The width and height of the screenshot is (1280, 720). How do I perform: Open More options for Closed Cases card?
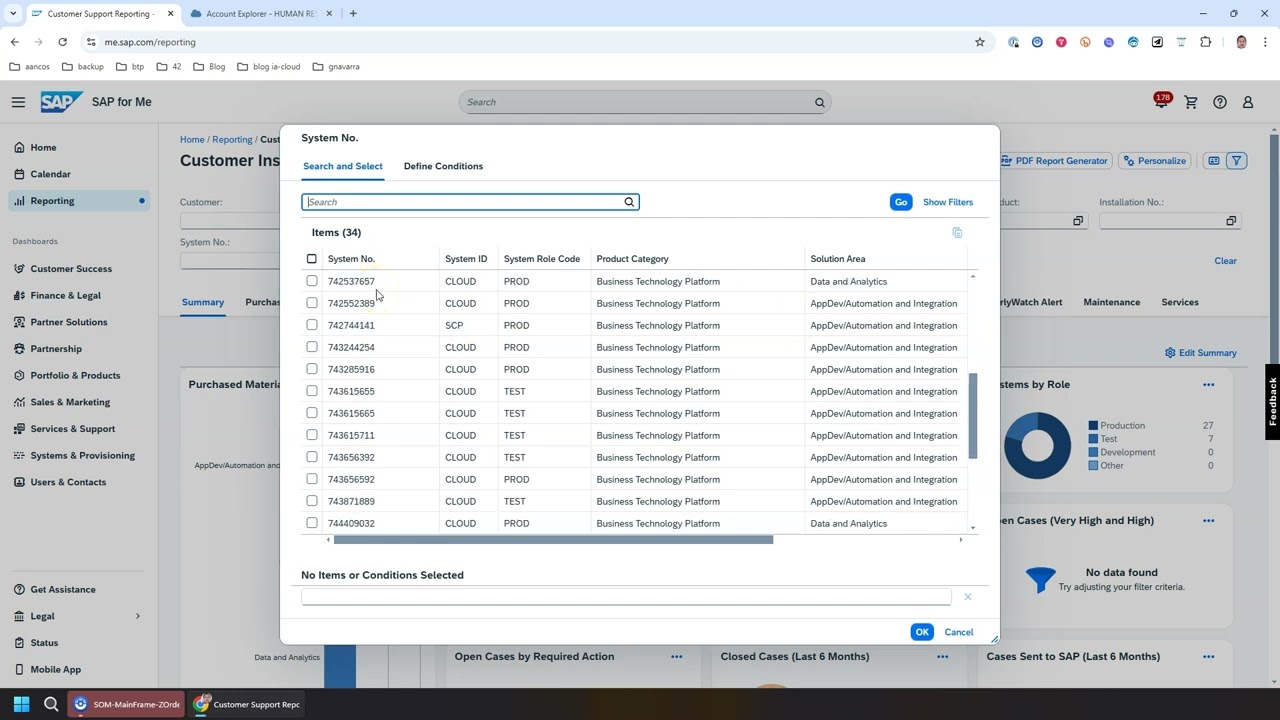tap(943, 656)
